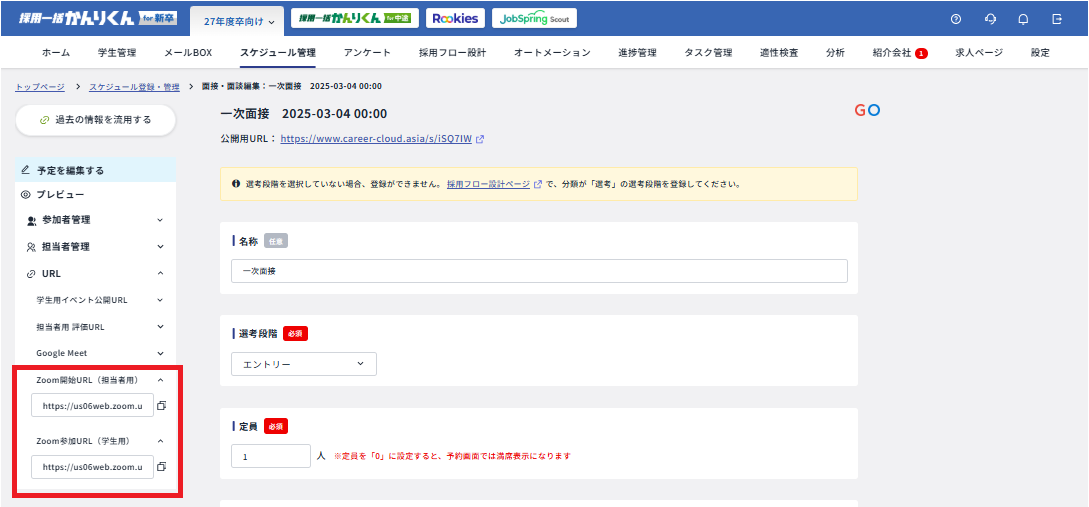Copy the Zoom参加URL (学生用) link
Image resolution: width=1089 pixels, height=507 pixels.
coord(161,467)
